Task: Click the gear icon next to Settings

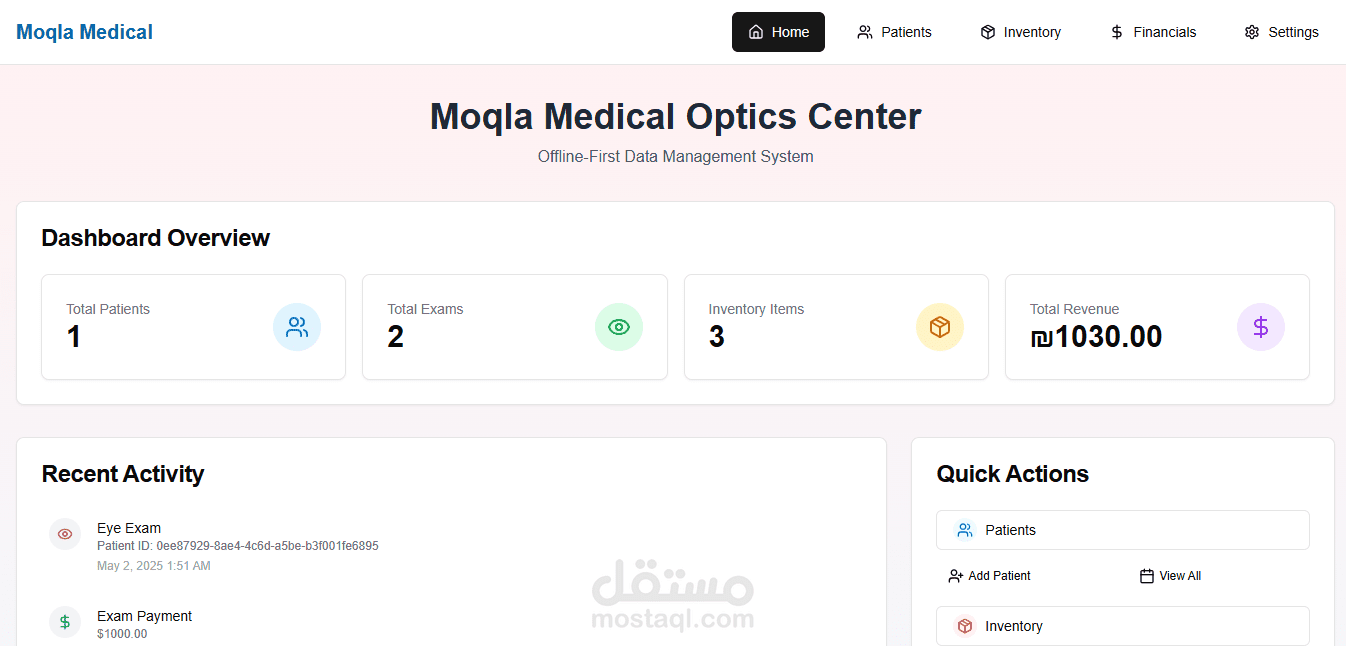Action: click(1252, 32)
